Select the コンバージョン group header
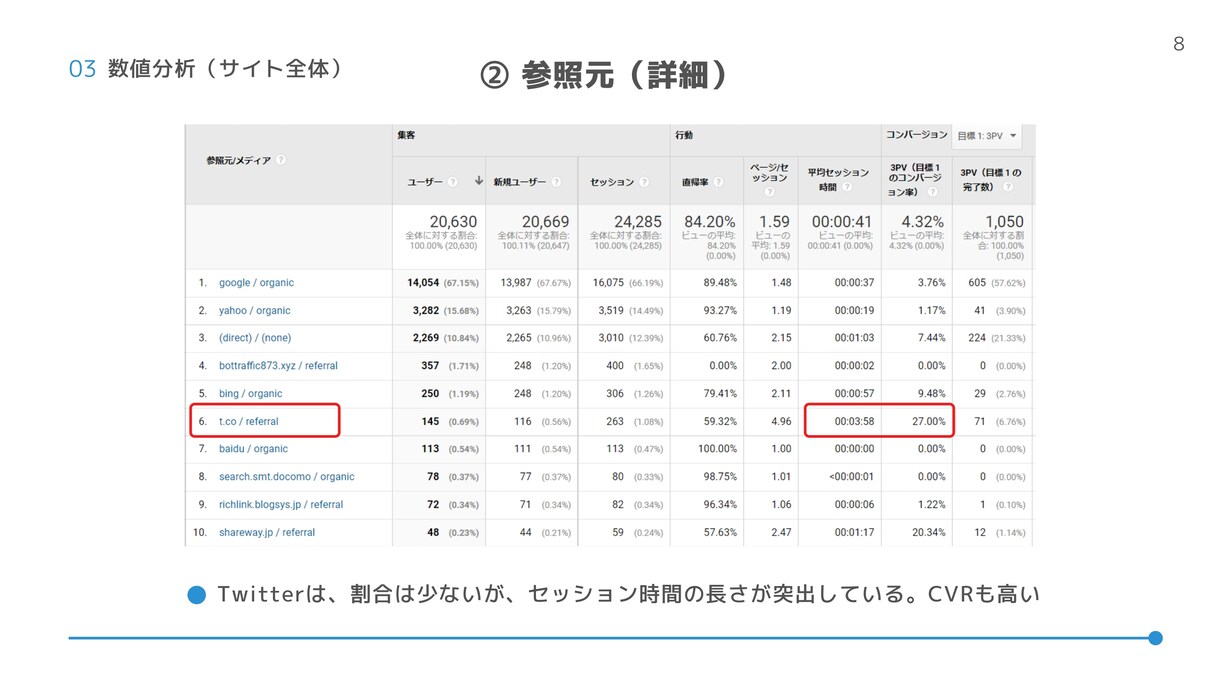Viewport: 1220px width, 686px height. pyautogui.click(x=916, y=134)
